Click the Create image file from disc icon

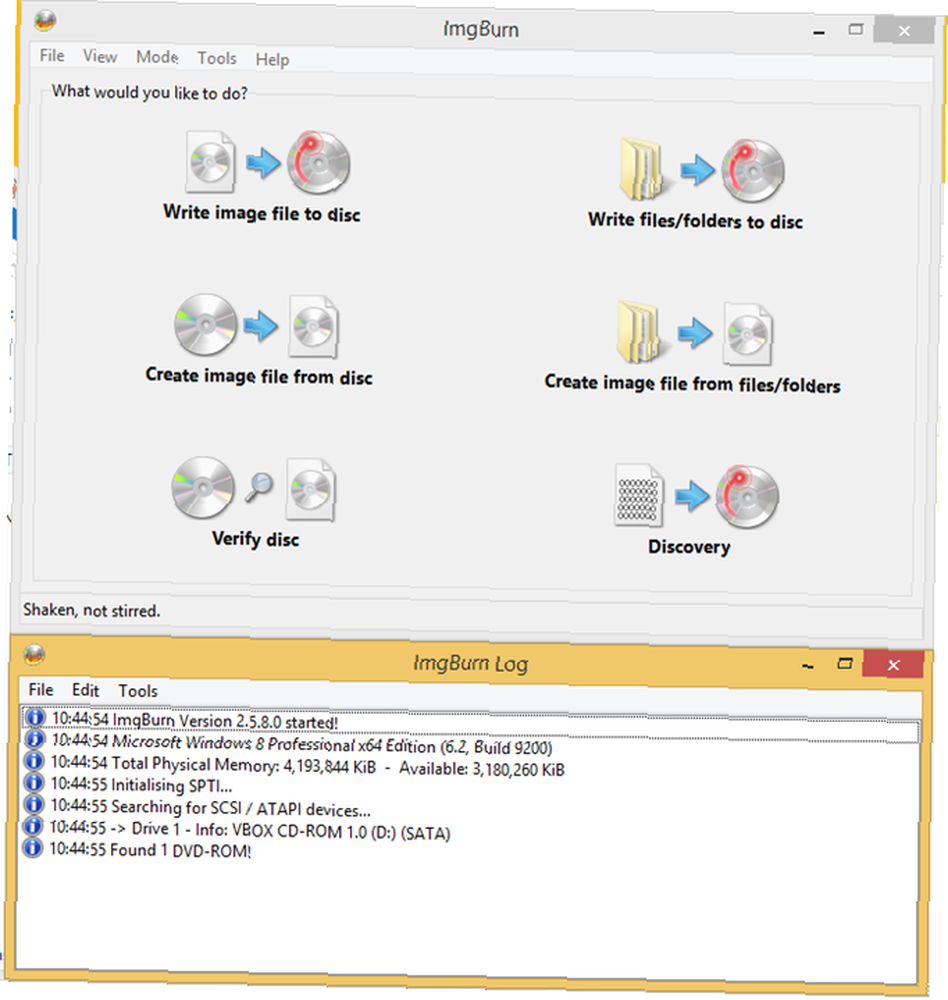256,326
